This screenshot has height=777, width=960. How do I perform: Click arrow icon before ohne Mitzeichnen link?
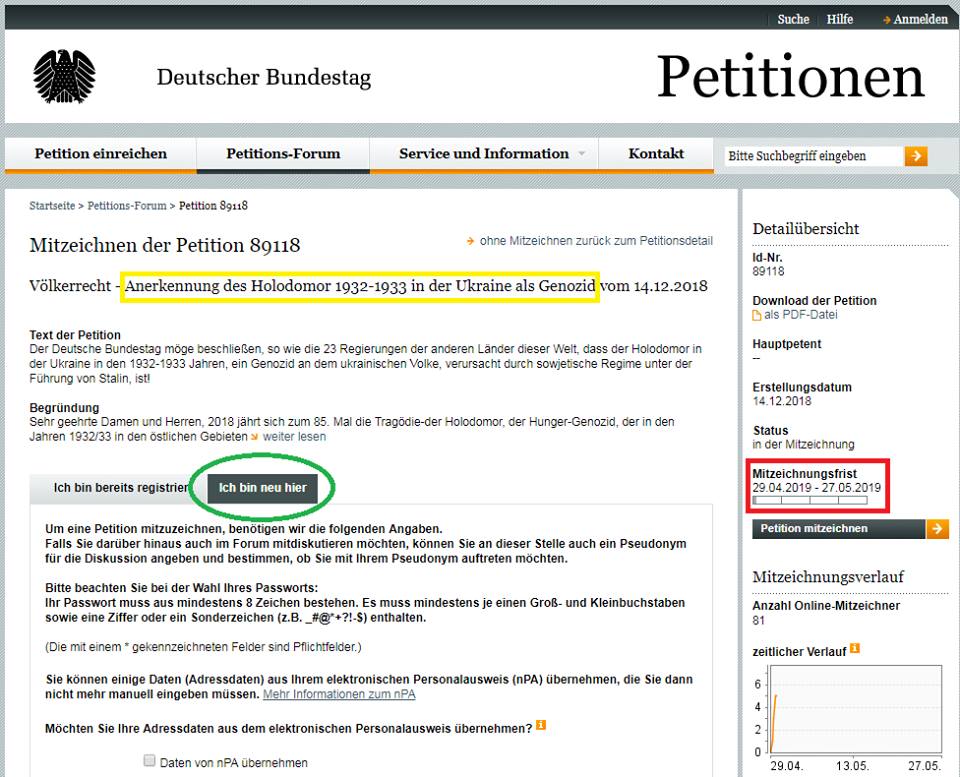click(x=470, y=241)
